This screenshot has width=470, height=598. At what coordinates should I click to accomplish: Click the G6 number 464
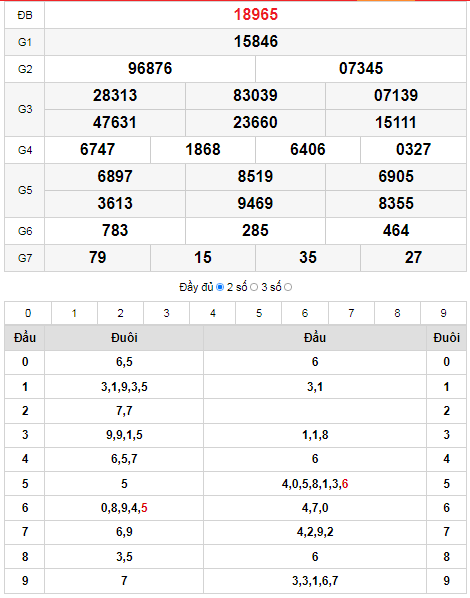click(396, 230)
